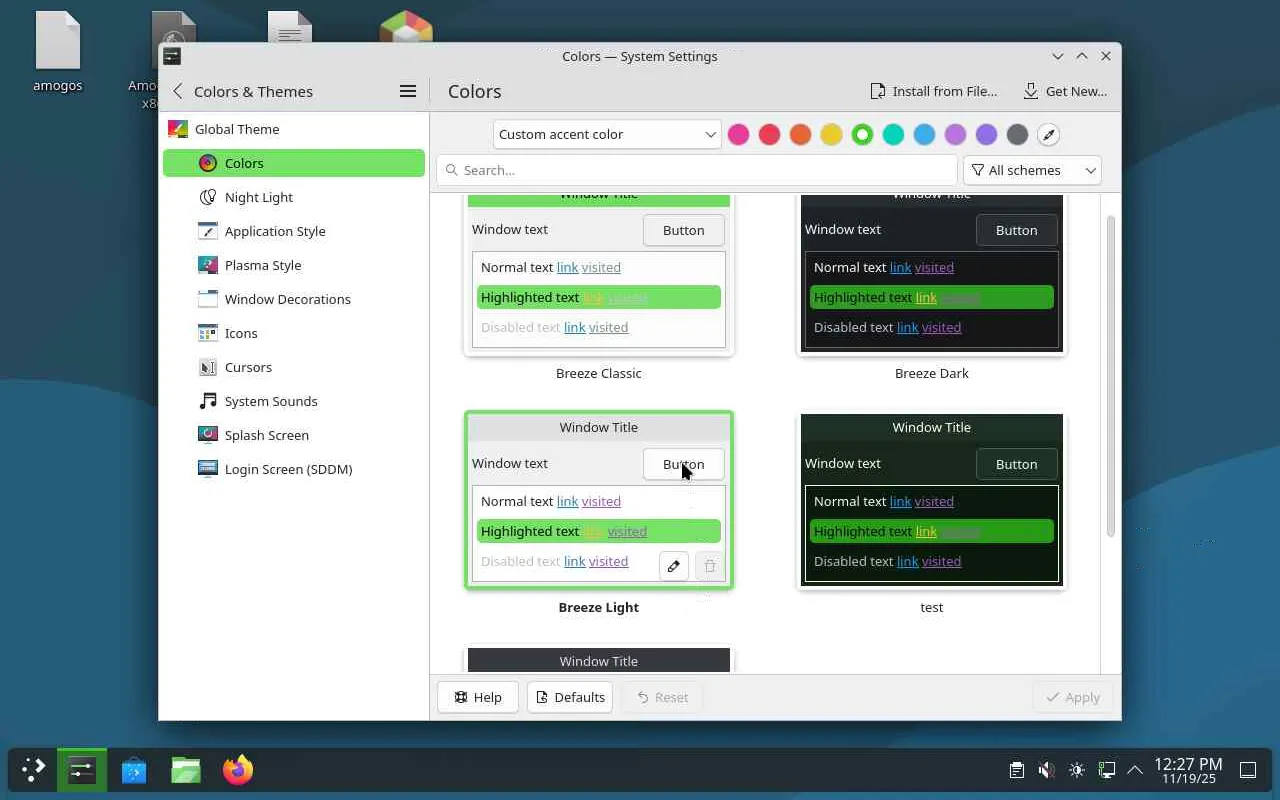Image resolution: width=1280 pixels, height=800 pixels.
Task: Click the show desktop icon
Action: [x=1248, y=770]
